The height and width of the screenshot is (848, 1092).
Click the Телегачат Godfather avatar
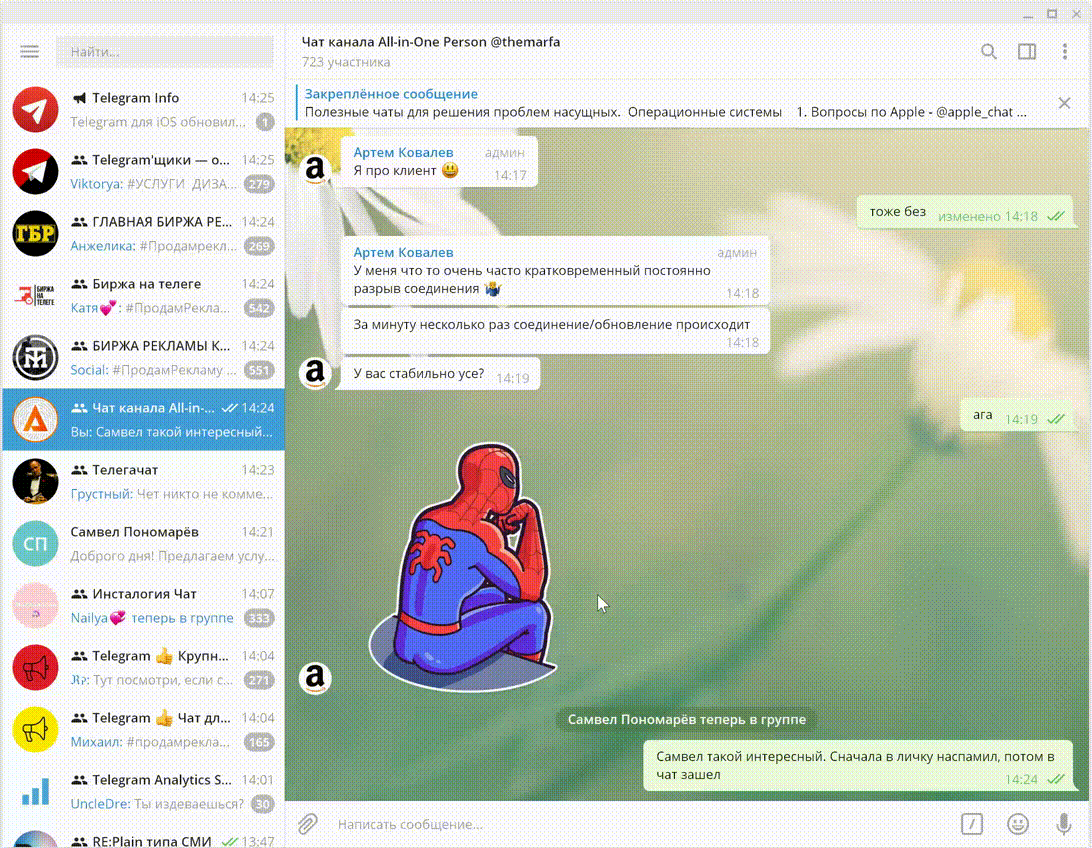[x=36, y=481]
